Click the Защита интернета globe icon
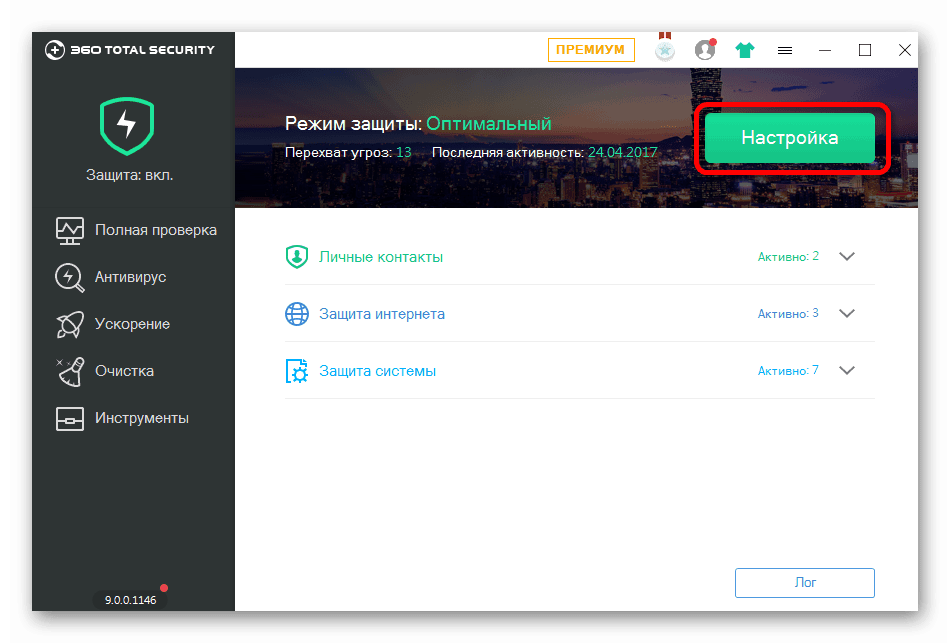This screenshot has height=643, width=950. click(x=297, y=314)
